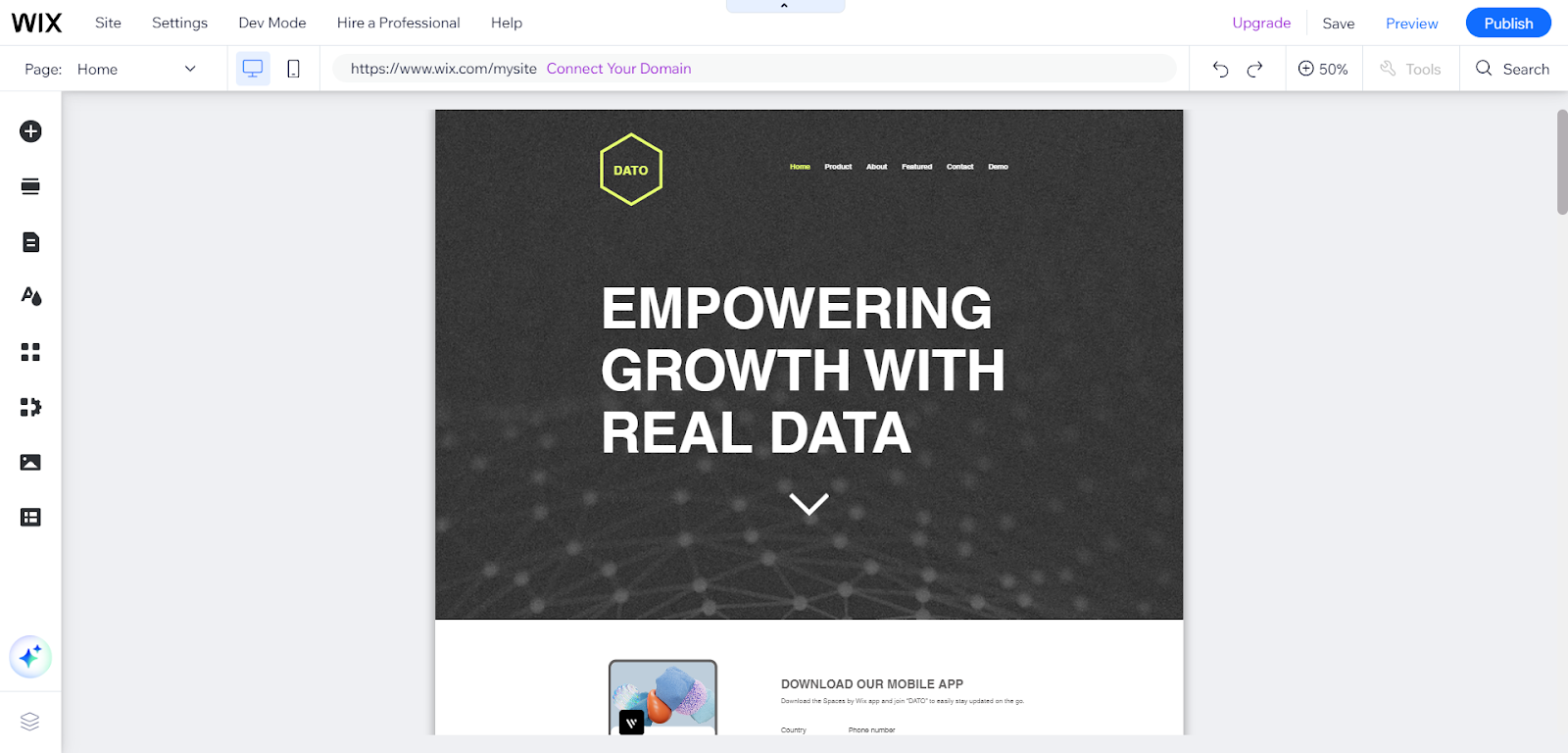Image resolution: width=1568 pixels, height=753 pixels.
Task: Open the Add Elements panel
Action: click(x=30, y=131)
